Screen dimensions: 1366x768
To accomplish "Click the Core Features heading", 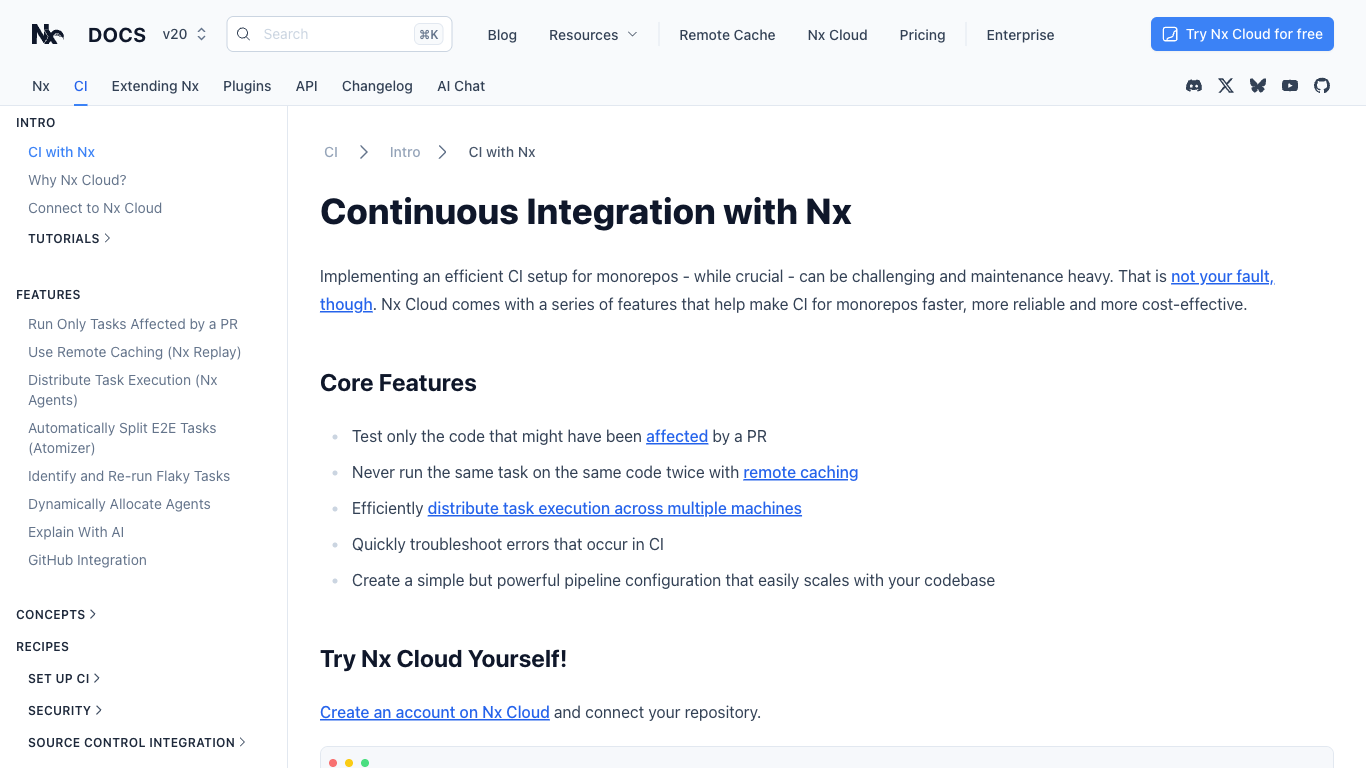I will (398, 383).
